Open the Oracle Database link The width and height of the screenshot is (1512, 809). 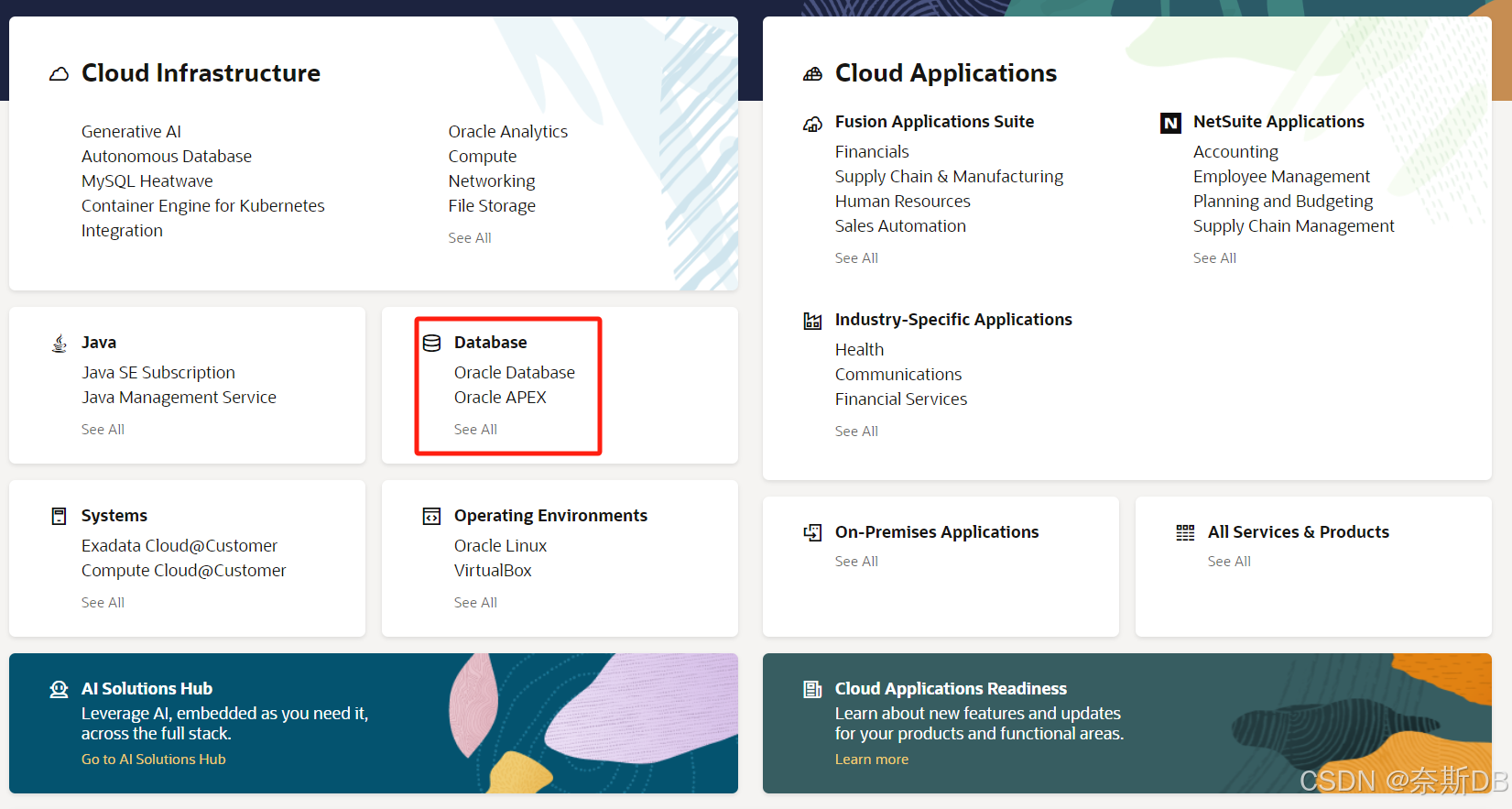pyautogui.click(x=515, y=373)
